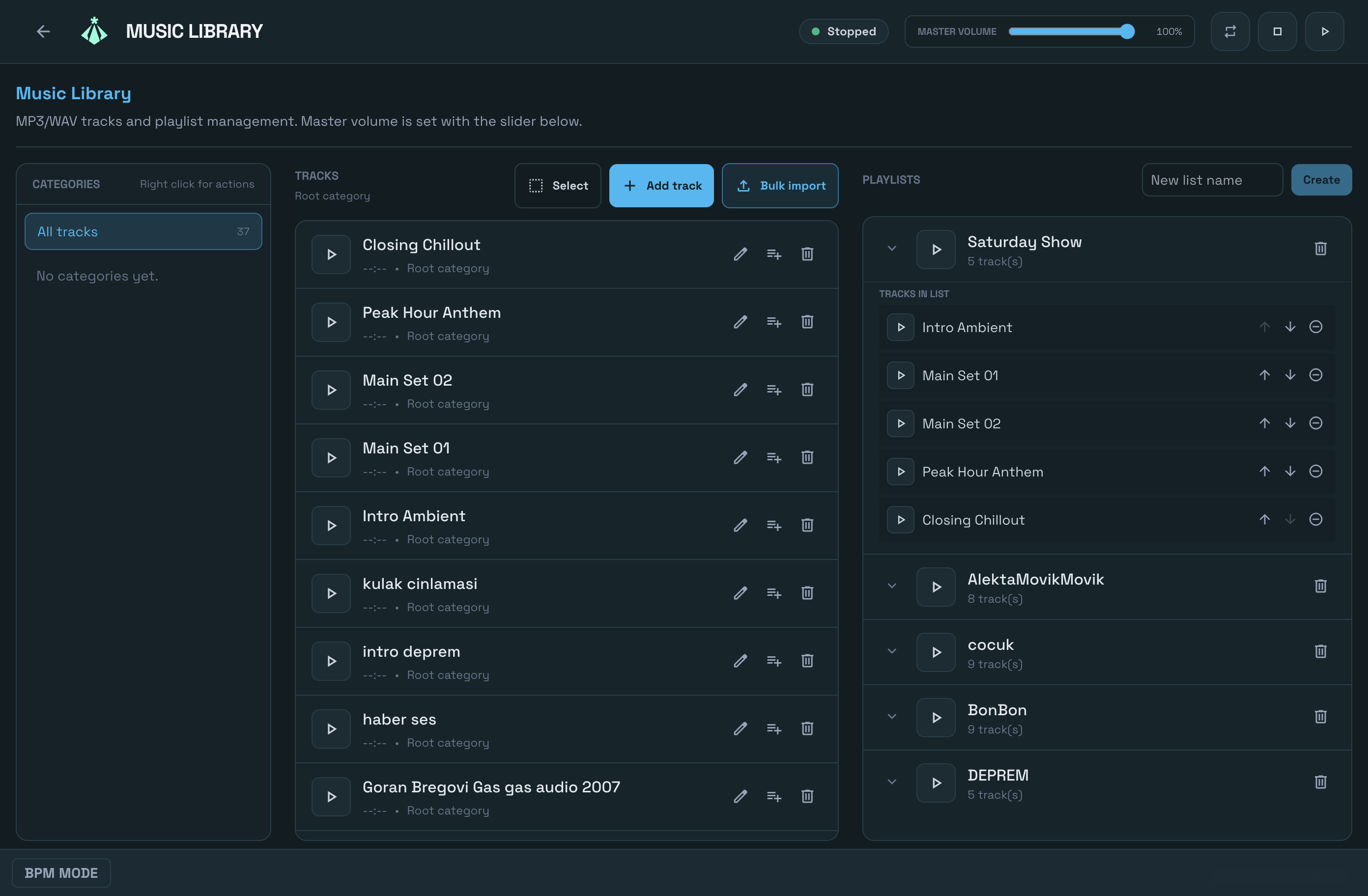Stop playback with the square button

1277,31
